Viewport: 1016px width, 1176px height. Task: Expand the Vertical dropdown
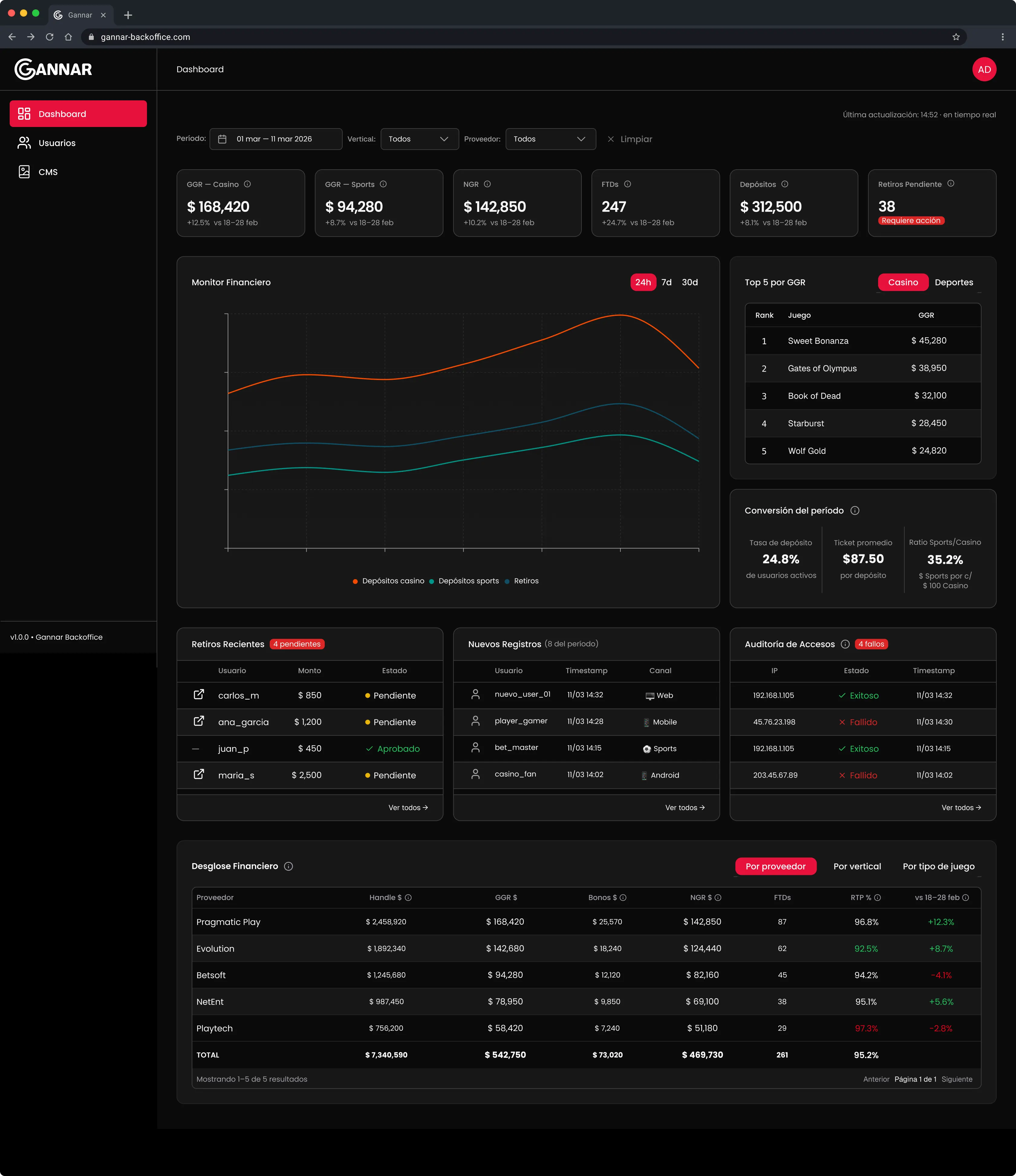pyautogui.click(x=419, y=139)
